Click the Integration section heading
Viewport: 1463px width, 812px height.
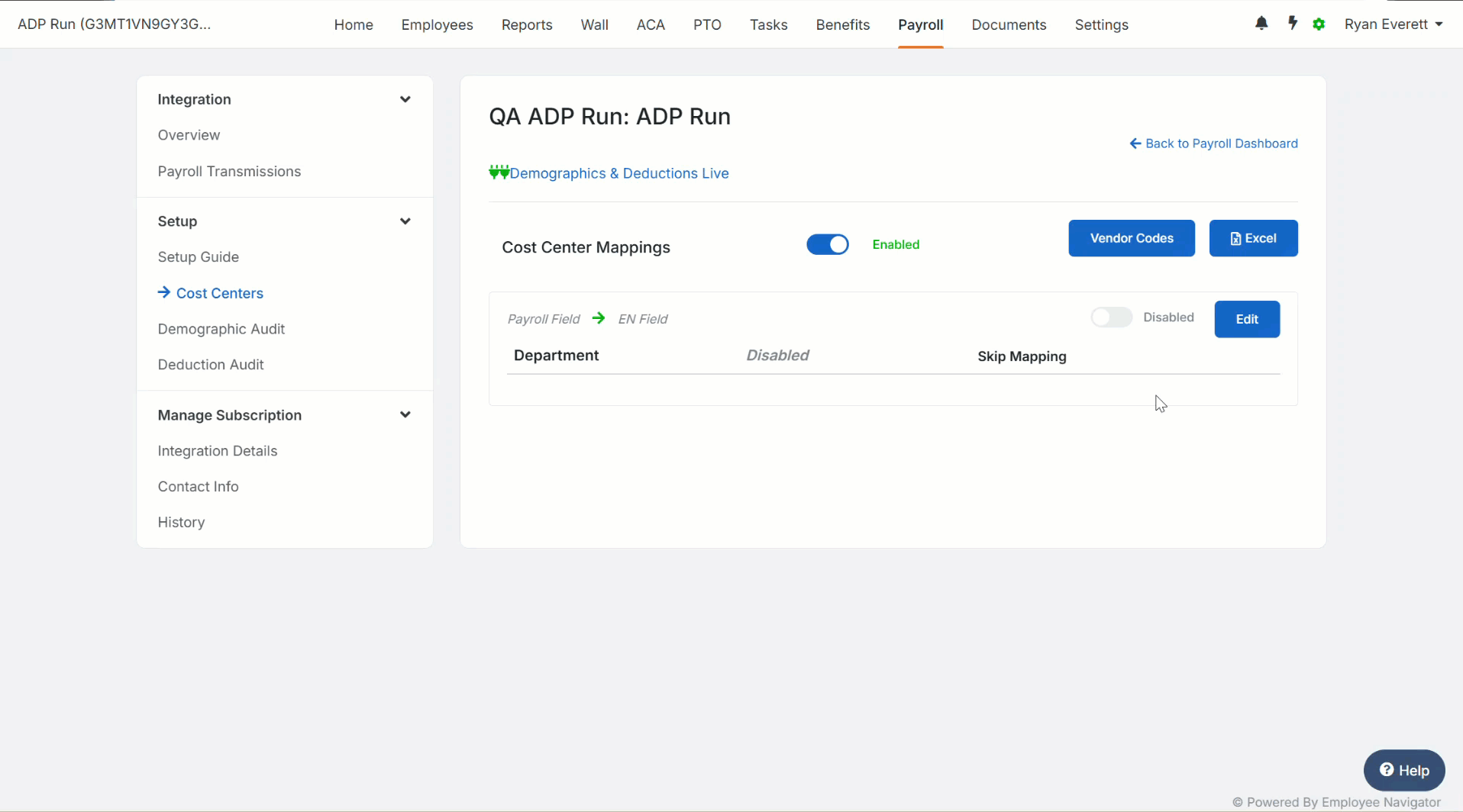click(x=194, y=99)
